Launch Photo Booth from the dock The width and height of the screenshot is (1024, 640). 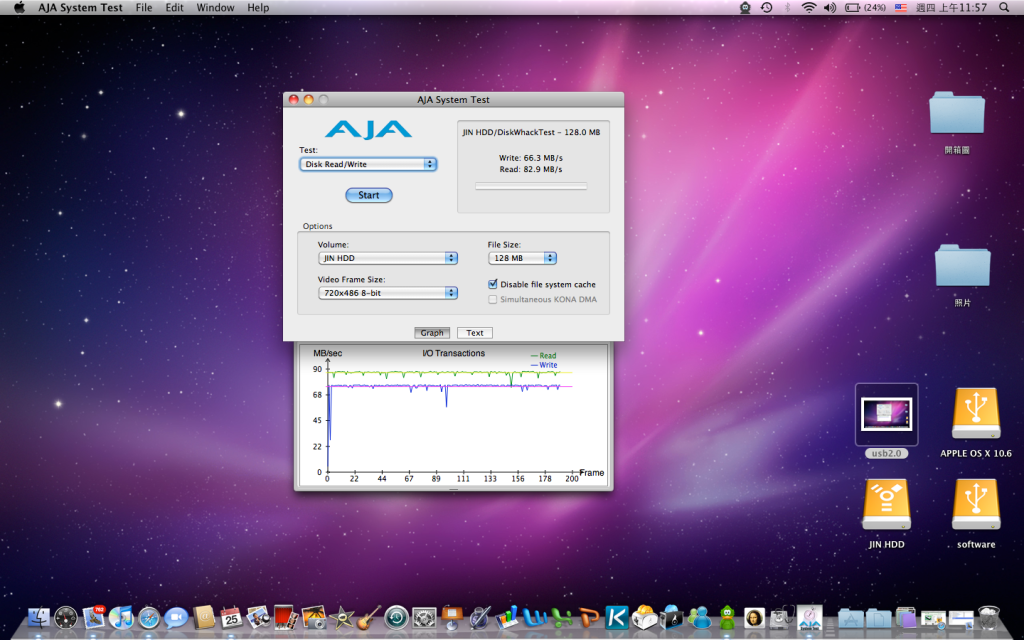[x=286, y=617]
